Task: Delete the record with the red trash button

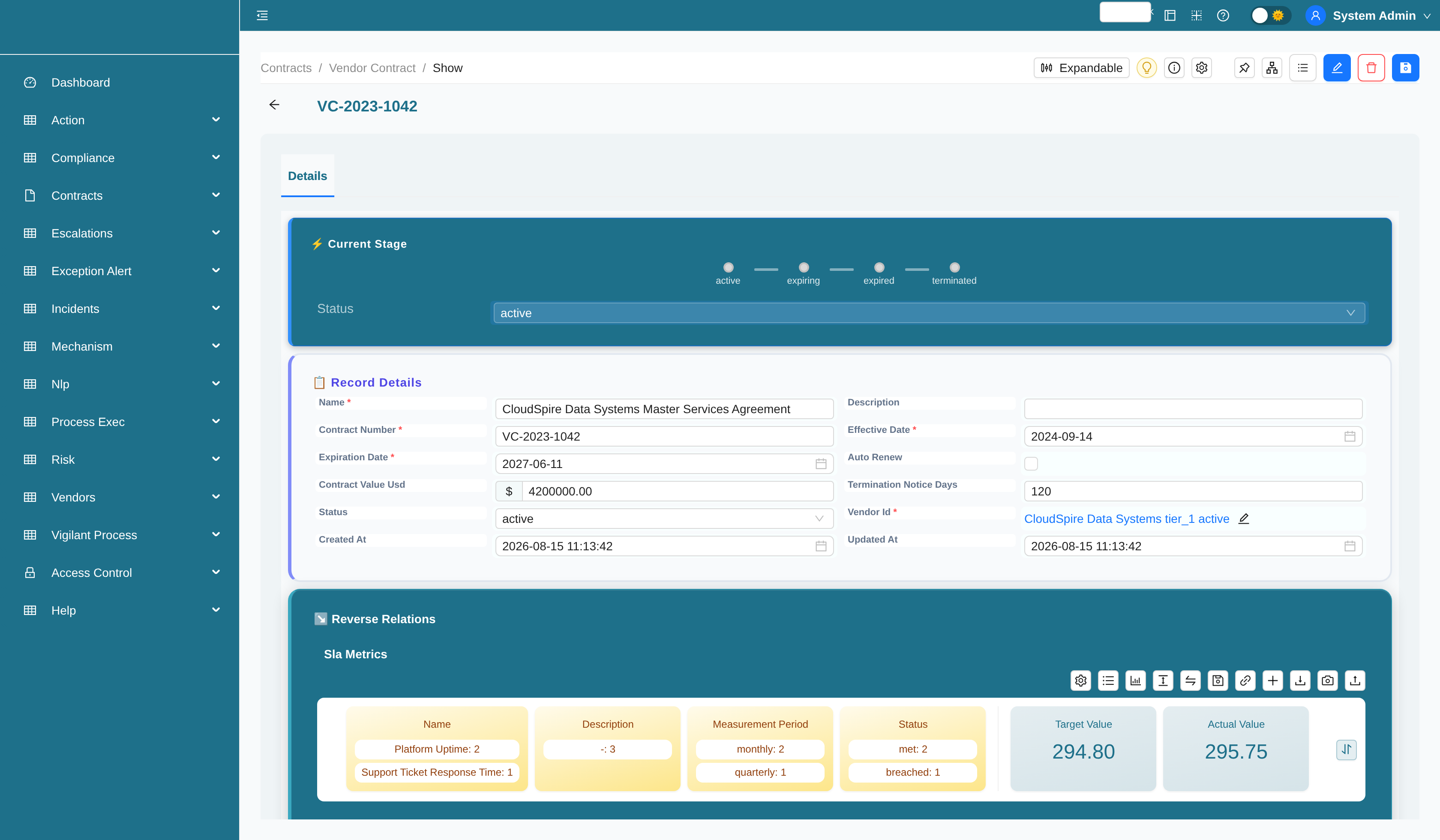Action: [x=1371, y=68]
